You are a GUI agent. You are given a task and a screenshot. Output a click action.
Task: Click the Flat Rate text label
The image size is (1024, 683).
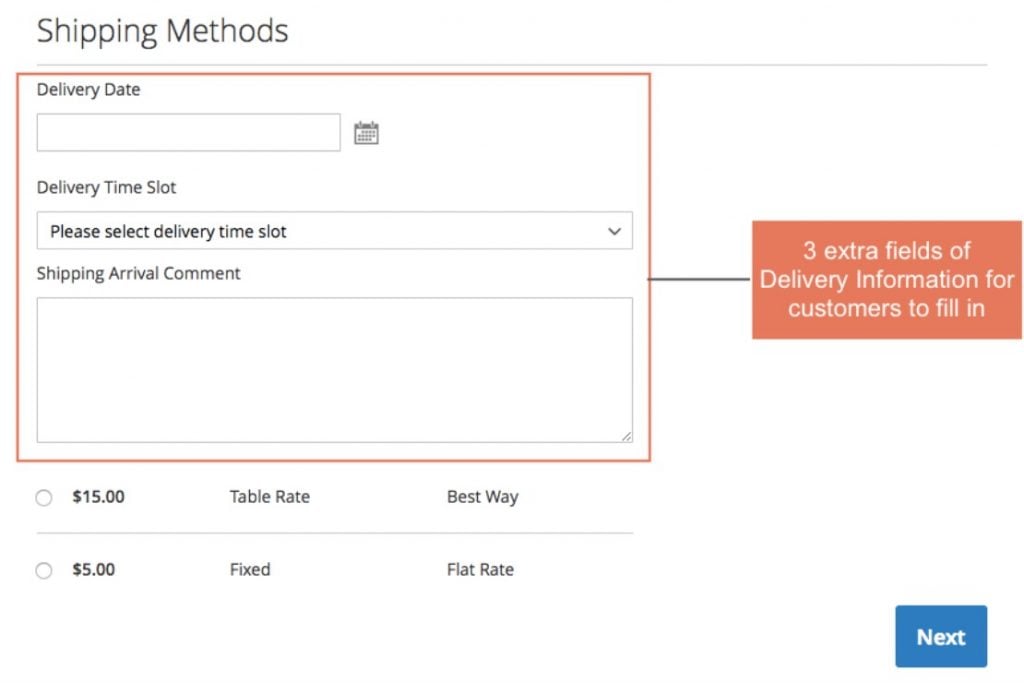coord(480,570)
